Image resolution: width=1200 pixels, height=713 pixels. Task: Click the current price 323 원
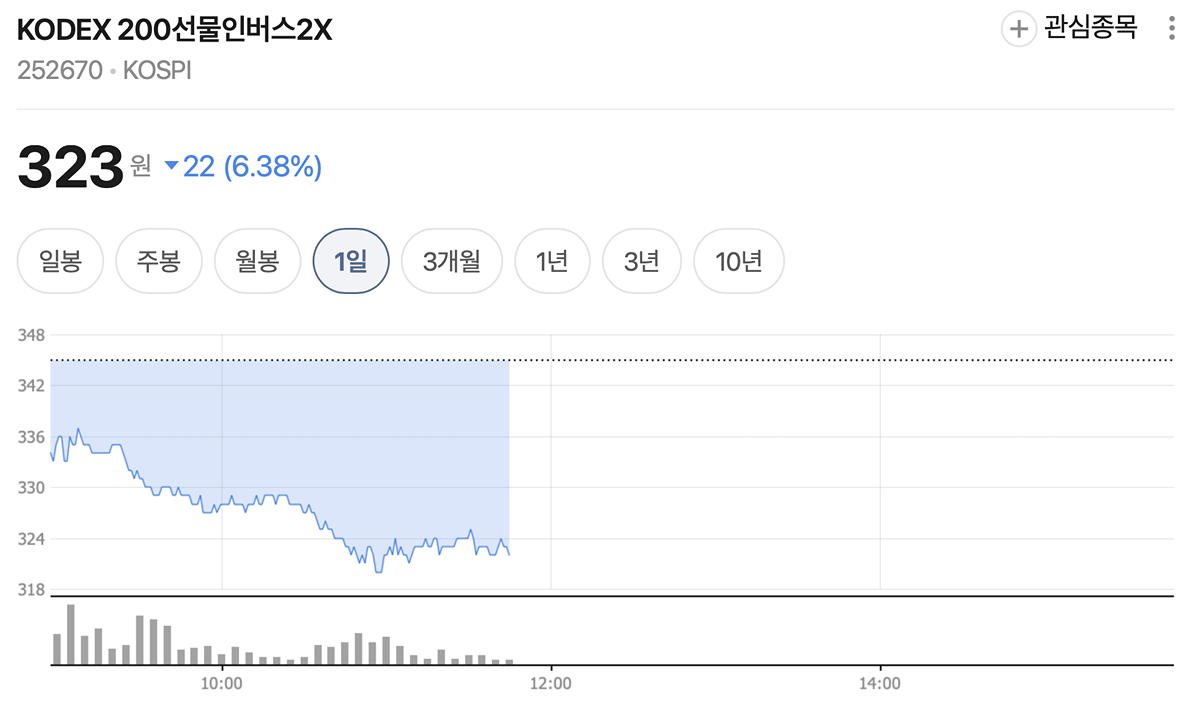[x=84, y=167]
